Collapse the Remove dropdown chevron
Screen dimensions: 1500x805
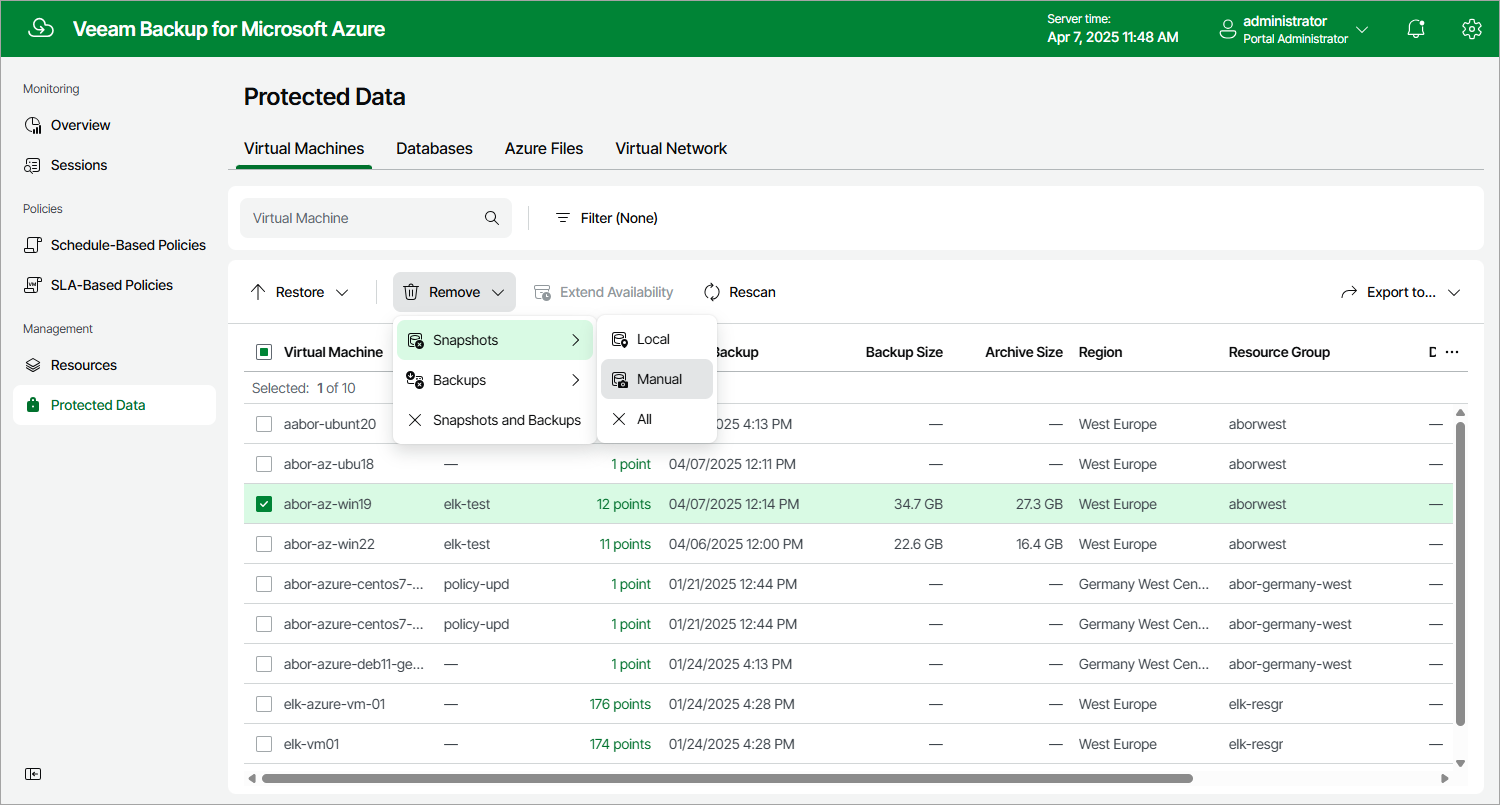(x=498, y=293)
